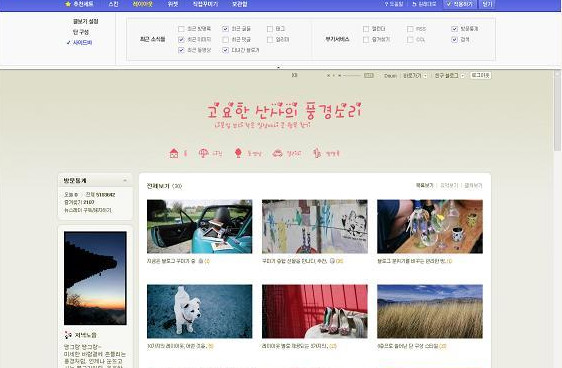The image size is (562, 368).
Task: Toggle the 최근 방명록 checkbox
Action: (181, 29)
